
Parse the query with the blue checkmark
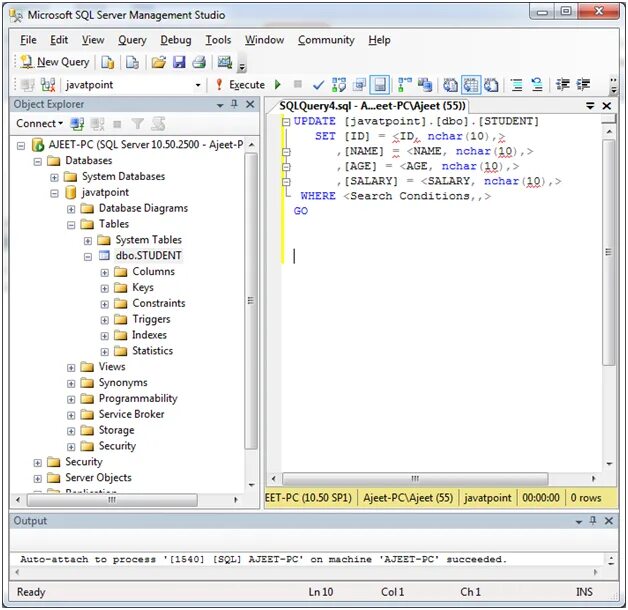coord(318,85)
